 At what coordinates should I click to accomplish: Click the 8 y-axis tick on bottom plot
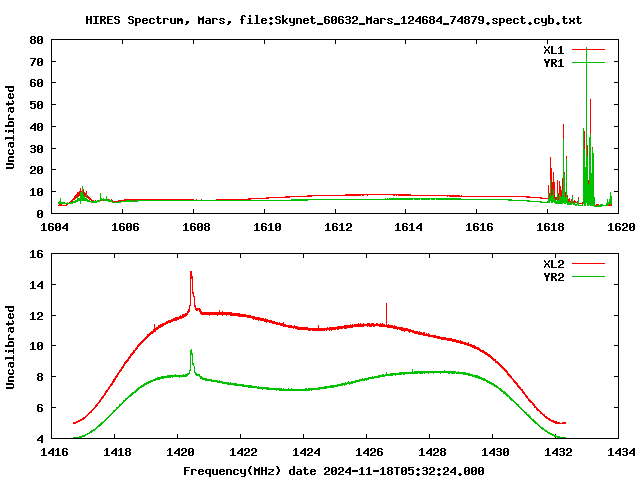click(x=40, y=377)
